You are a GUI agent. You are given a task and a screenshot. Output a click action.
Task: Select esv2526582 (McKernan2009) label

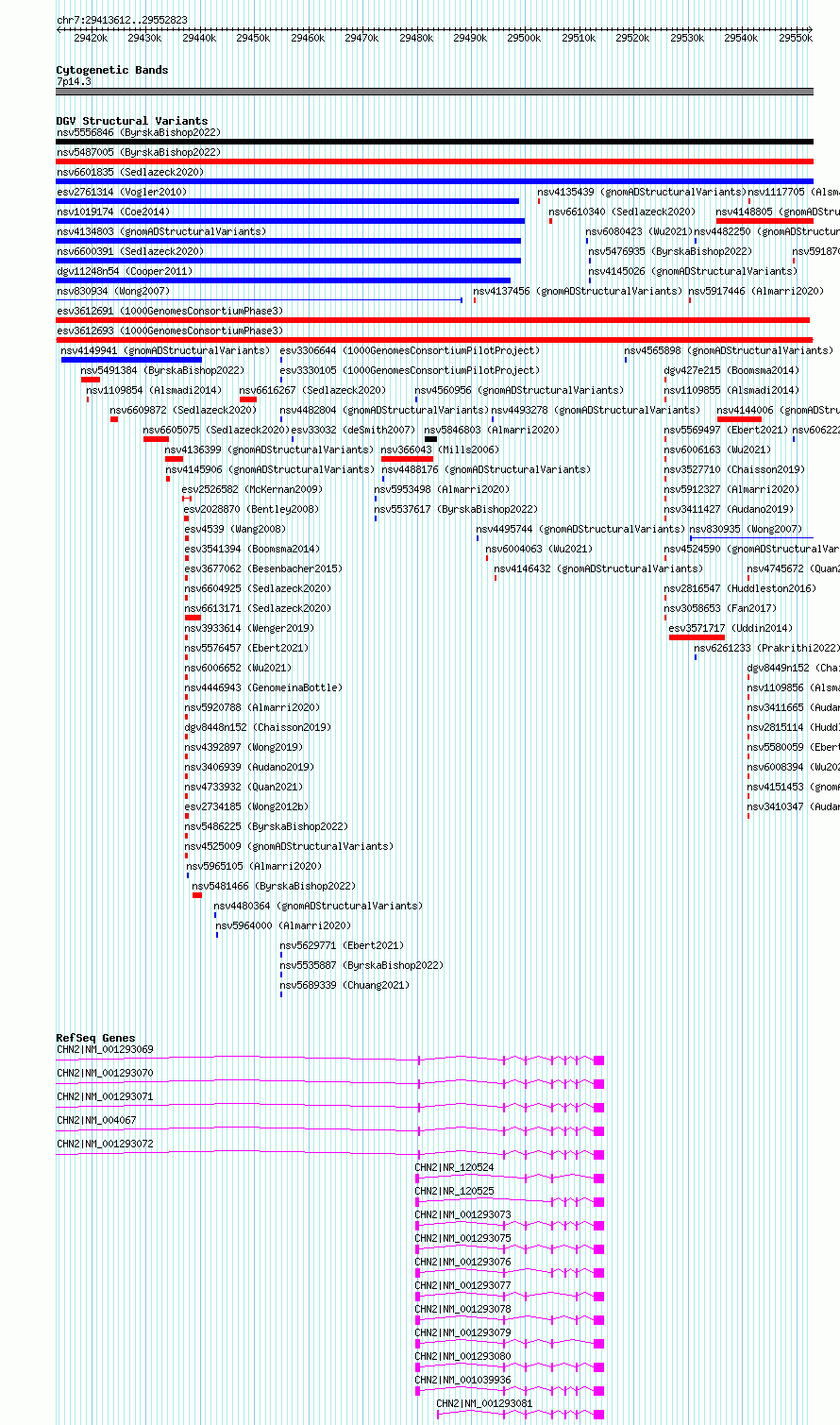252,489
